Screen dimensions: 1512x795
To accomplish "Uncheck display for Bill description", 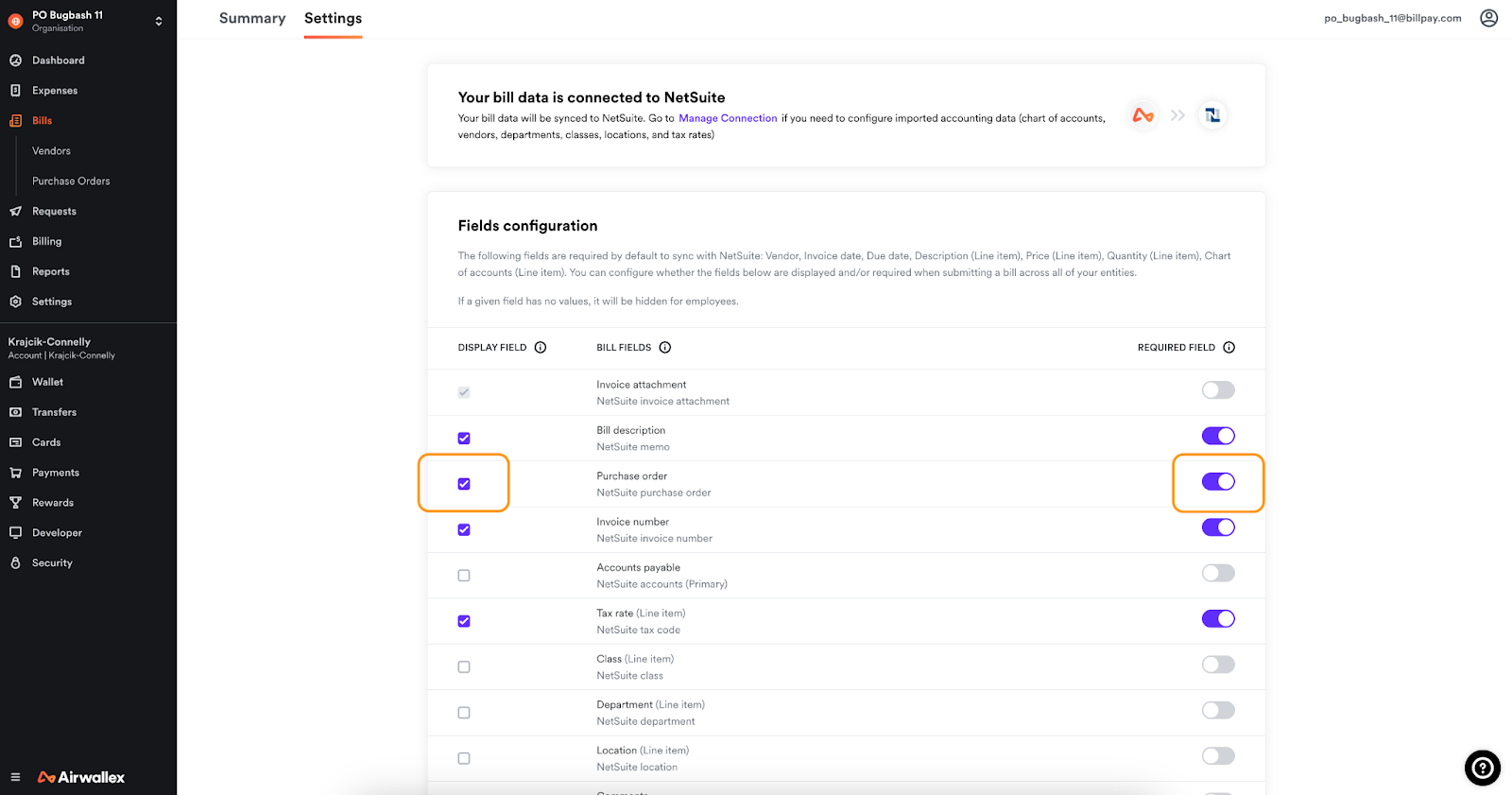I will tap(464, 439).
